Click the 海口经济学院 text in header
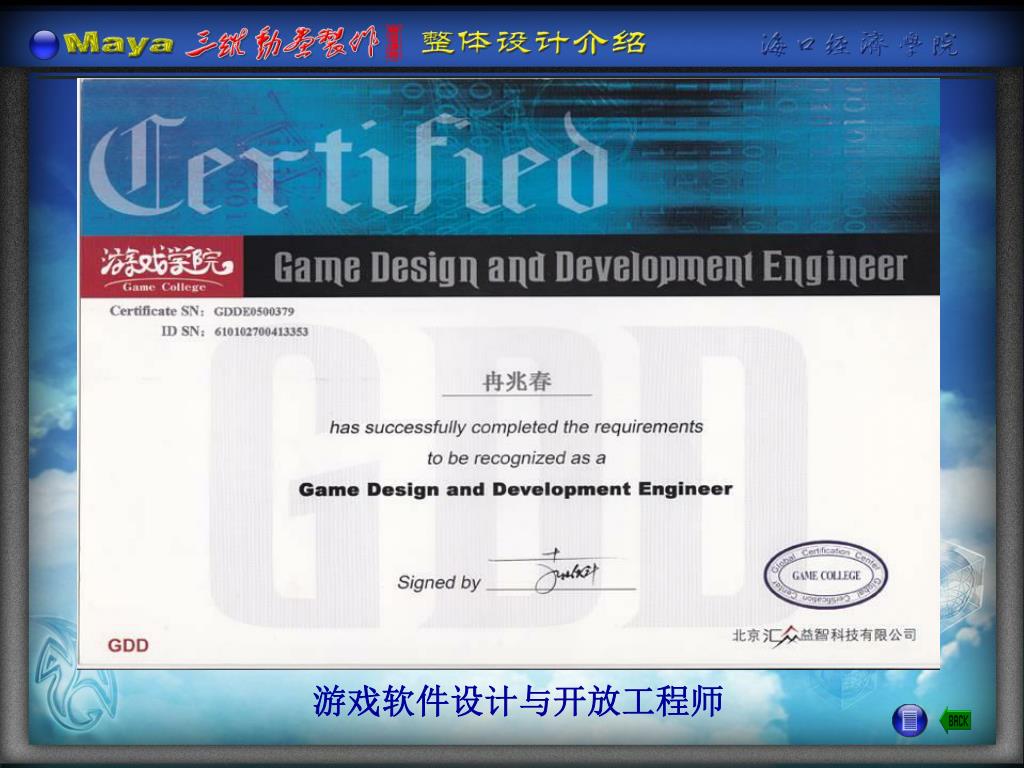The width and height of the screenshot is (1024, 768). coord(859,44)
